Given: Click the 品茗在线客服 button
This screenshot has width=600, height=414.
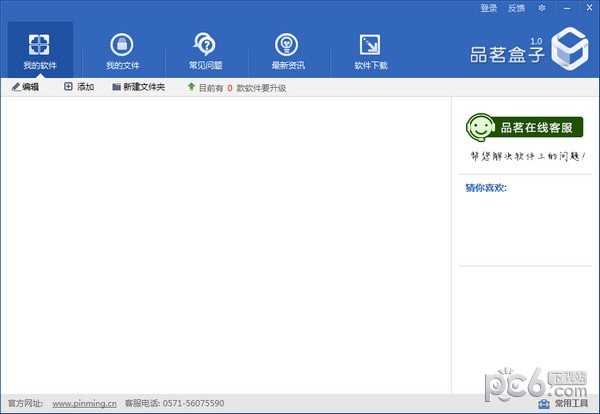Looking at the screenshot, I should [524, 127].
